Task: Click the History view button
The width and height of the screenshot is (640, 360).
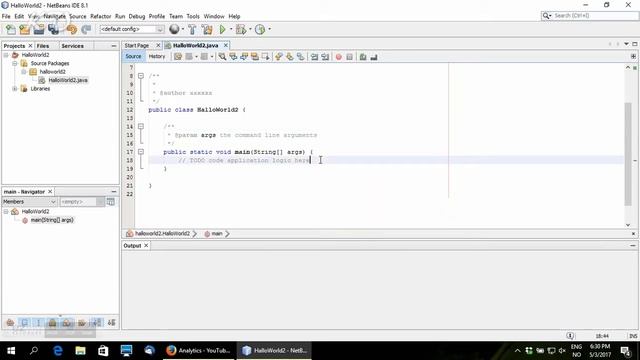Action: (x=157, y=57)
